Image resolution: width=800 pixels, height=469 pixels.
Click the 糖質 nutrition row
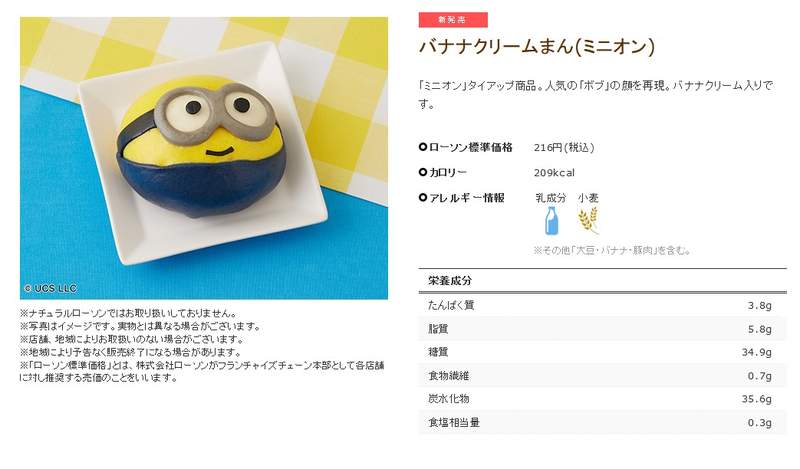[603, 352]
